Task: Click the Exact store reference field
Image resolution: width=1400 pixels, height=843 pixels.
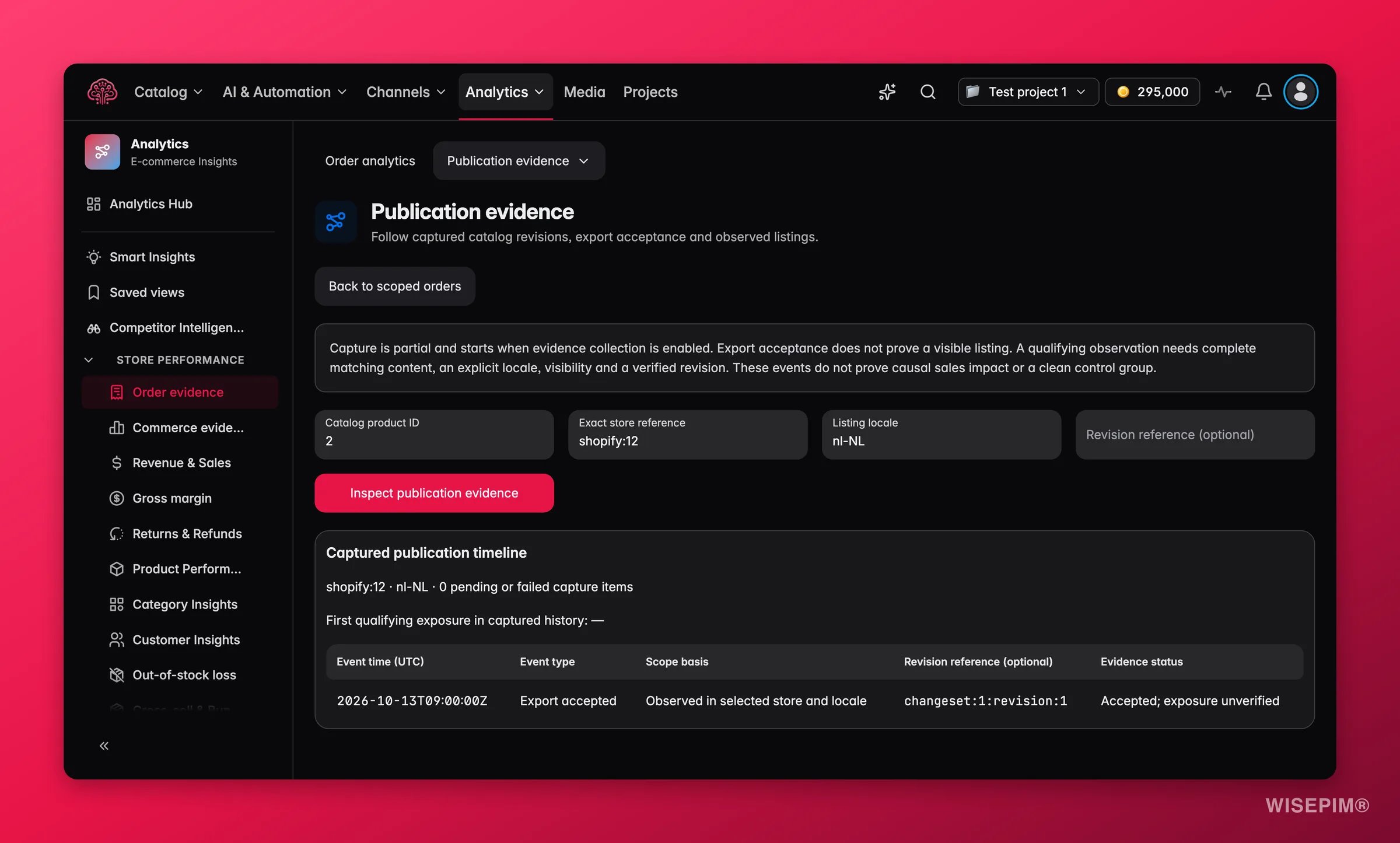Action: pos(688,435)
